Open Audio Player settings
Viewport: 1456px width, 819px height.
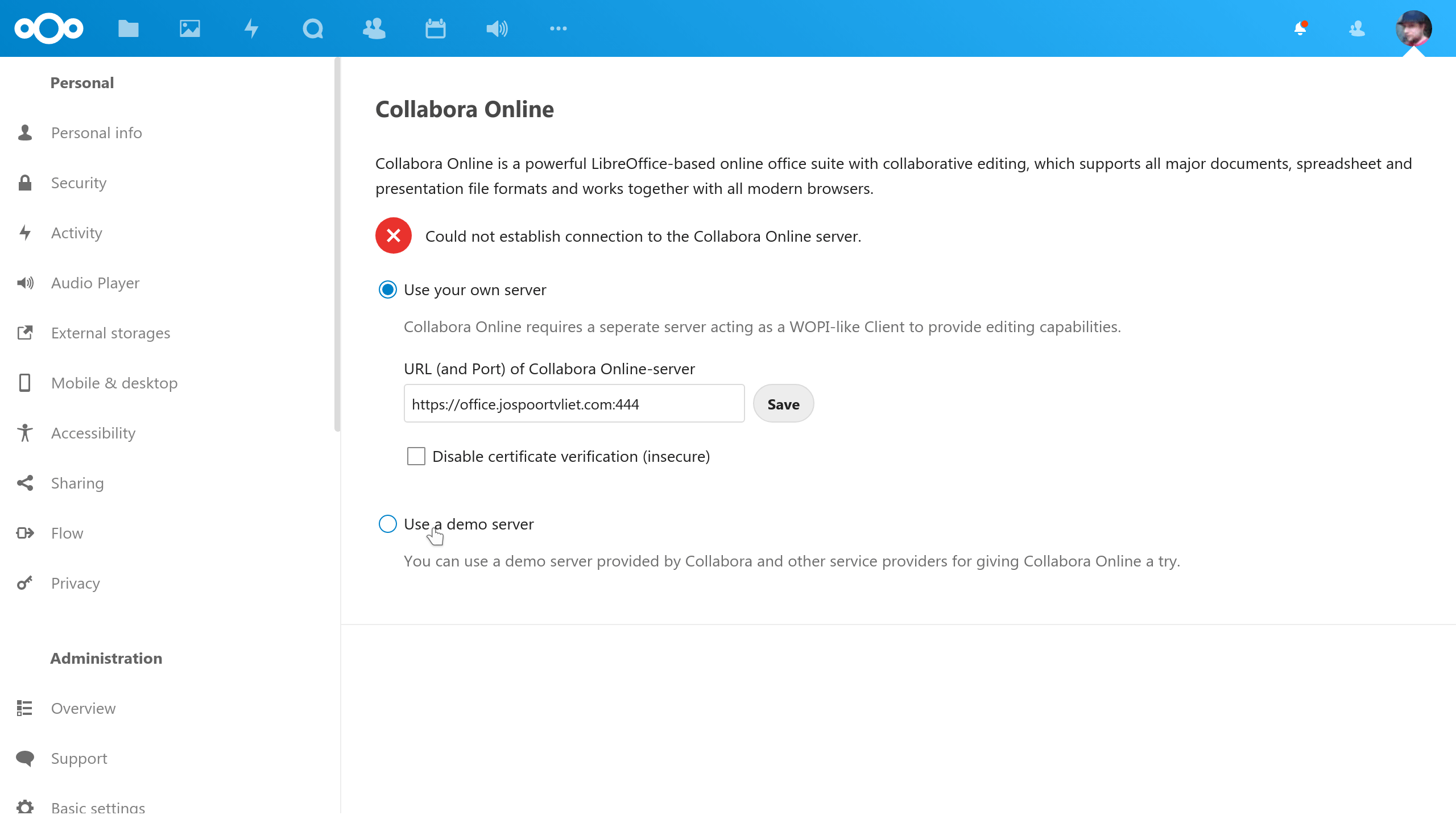click(x=96, y=283)
